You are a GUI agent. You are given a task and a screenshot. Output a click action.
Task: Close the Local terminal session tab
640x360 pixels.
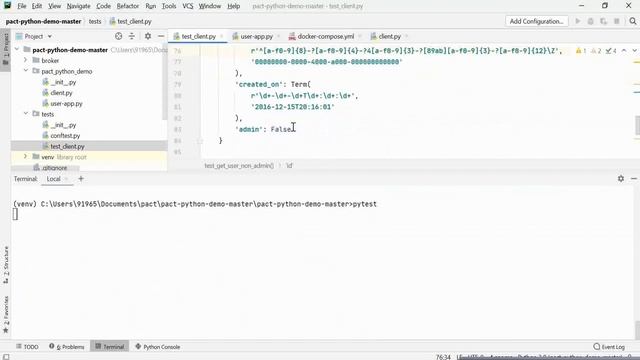(67, 179)
